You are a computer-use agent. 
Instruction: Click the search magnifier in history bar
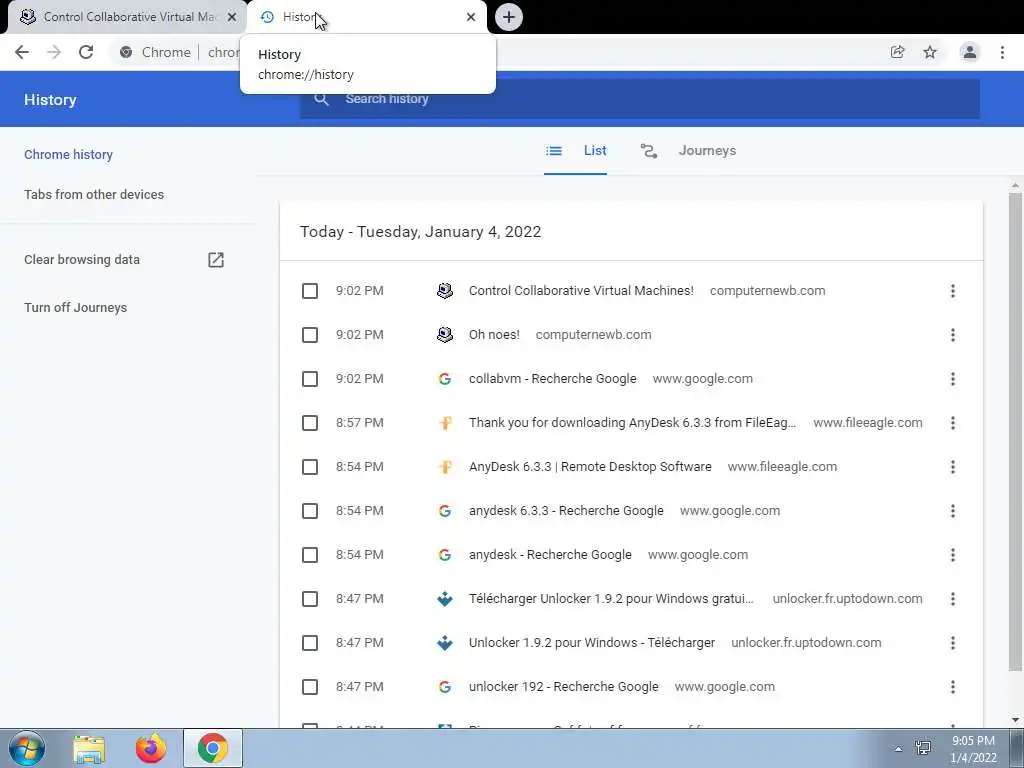point(321,99)
